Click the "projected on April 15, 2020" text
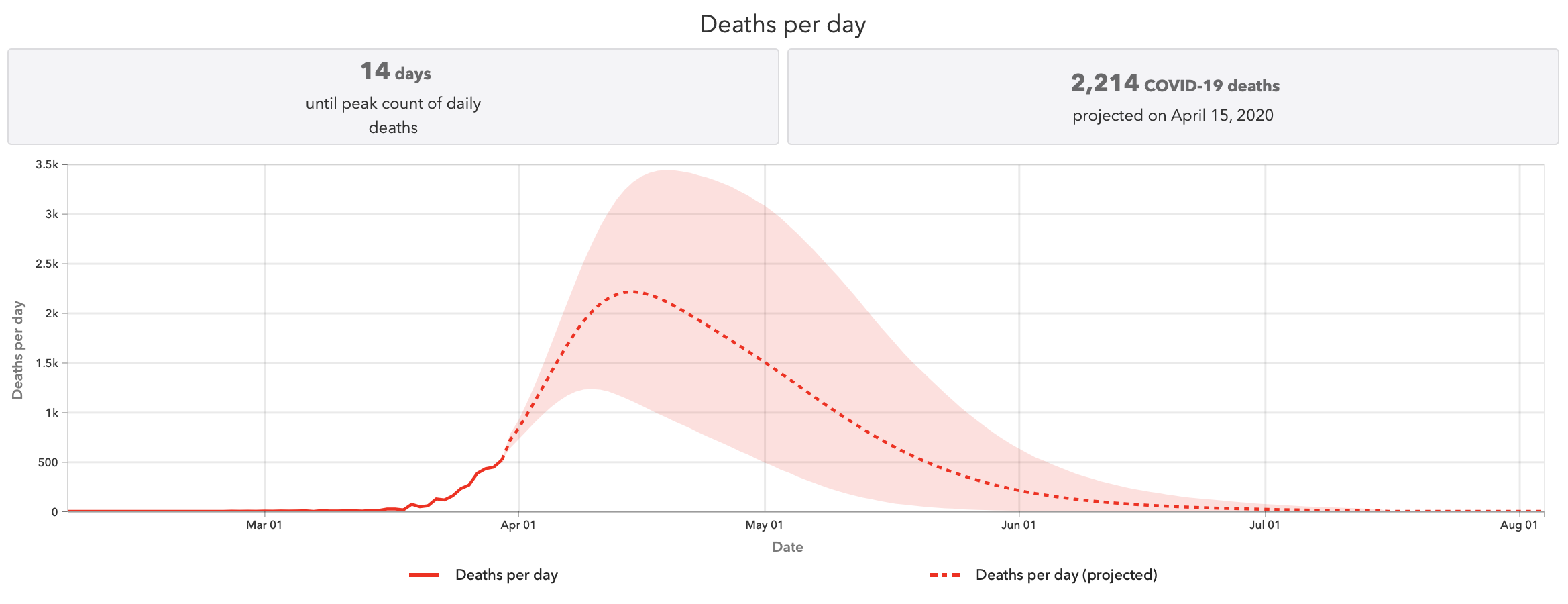Image resolution: width=1568 pixels, height=604 pixels. [x=1172, y=115]
